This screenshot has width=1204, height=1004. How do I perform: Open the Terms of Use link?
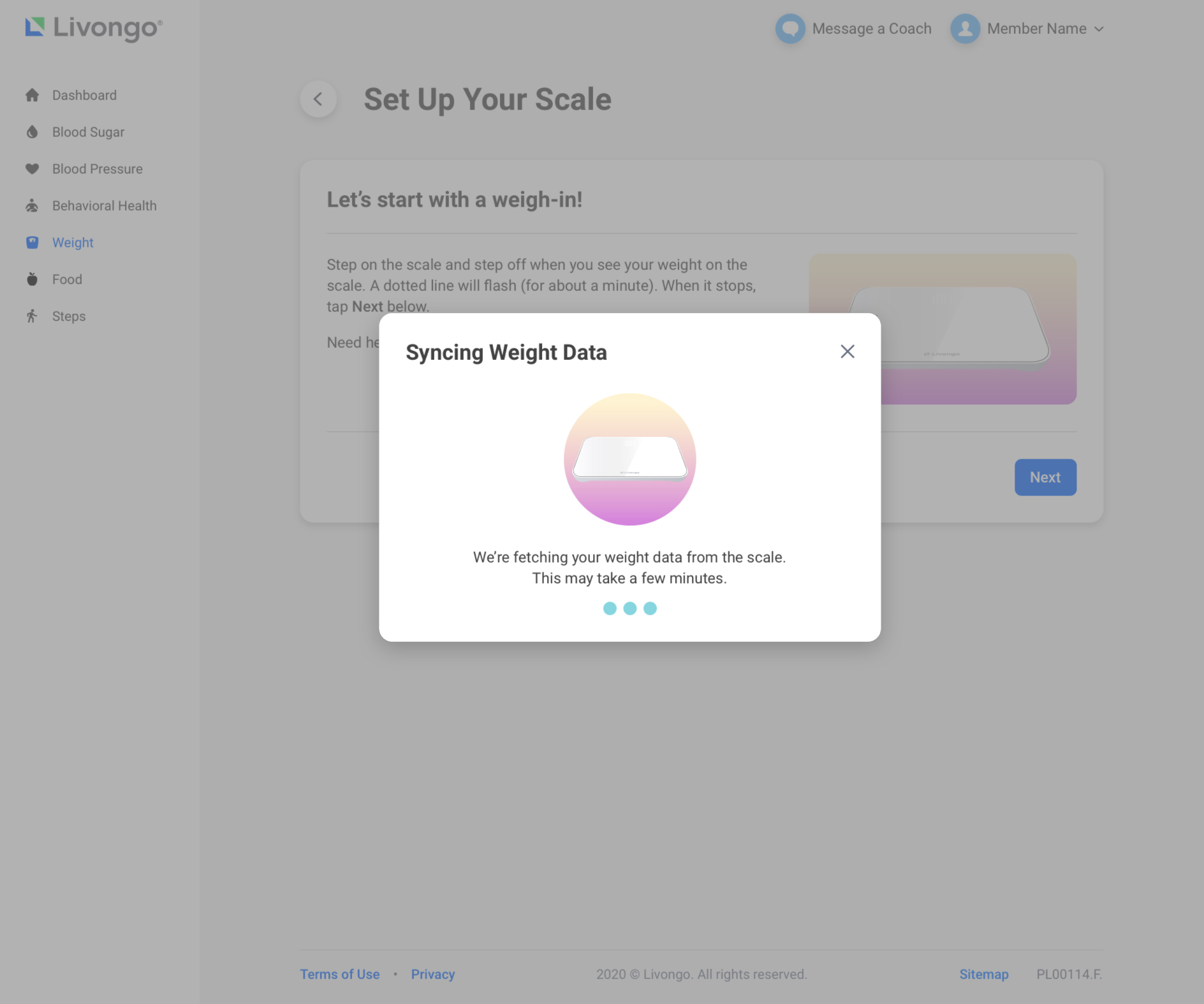(x=339, y=974)
